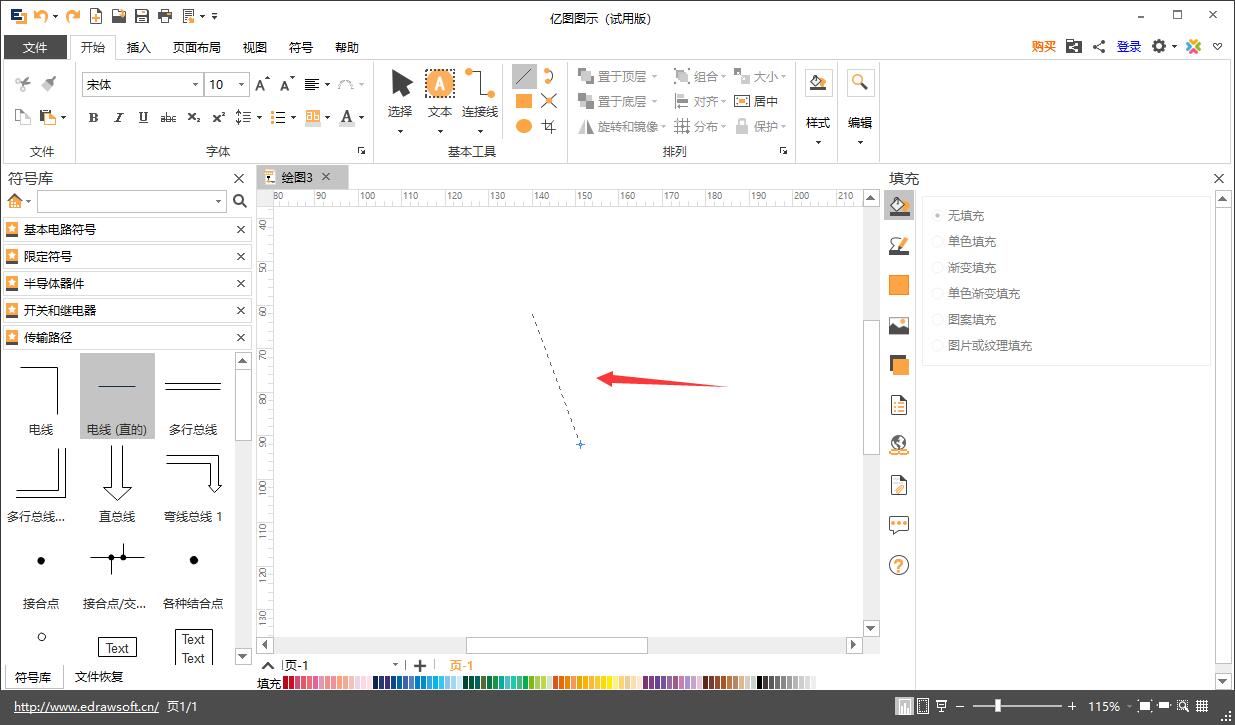Activate the Select pointer tool

point(401,83)
